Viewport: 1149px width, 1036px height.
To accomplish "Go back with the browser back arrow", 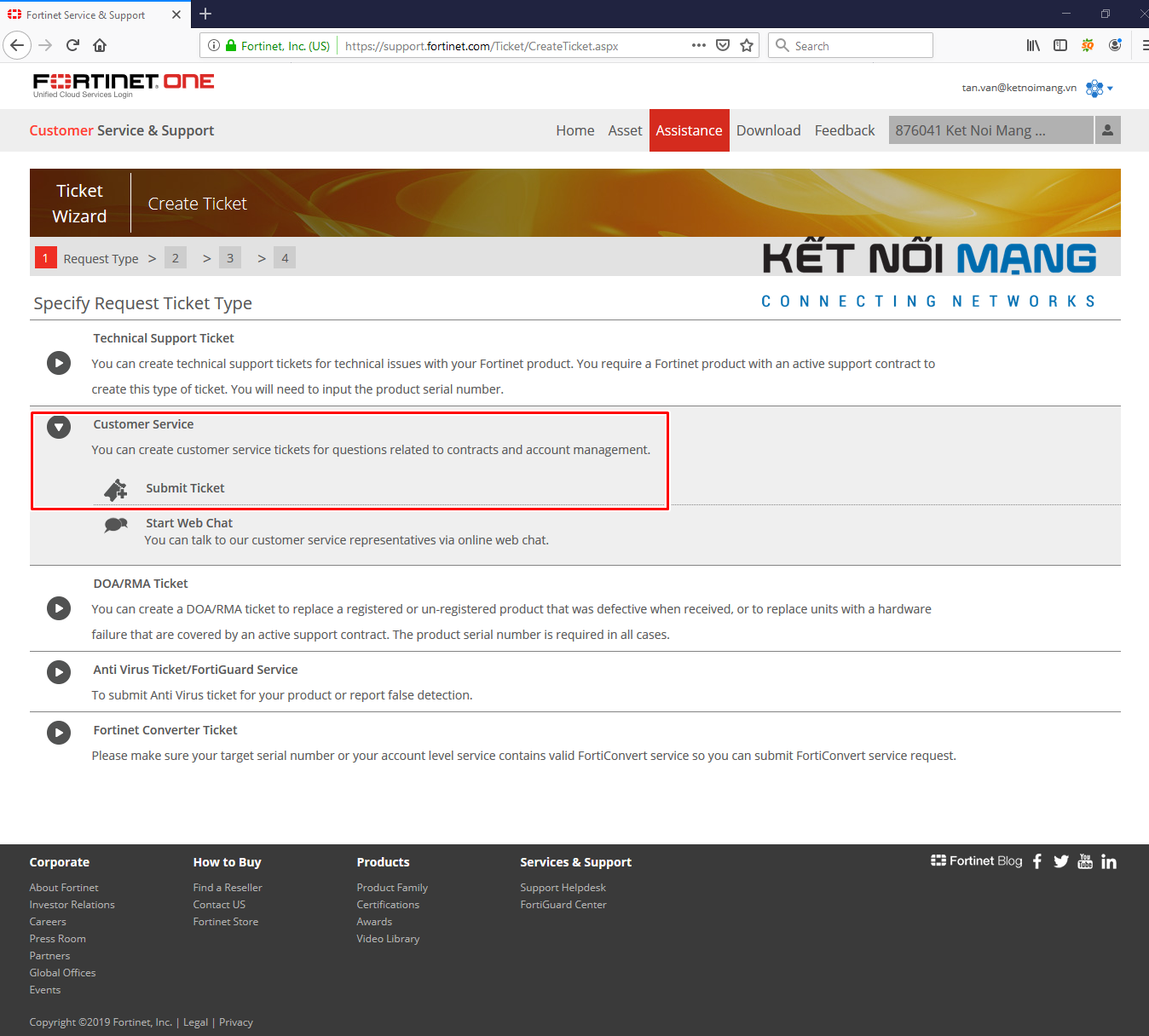I will (x=17, y=45).
